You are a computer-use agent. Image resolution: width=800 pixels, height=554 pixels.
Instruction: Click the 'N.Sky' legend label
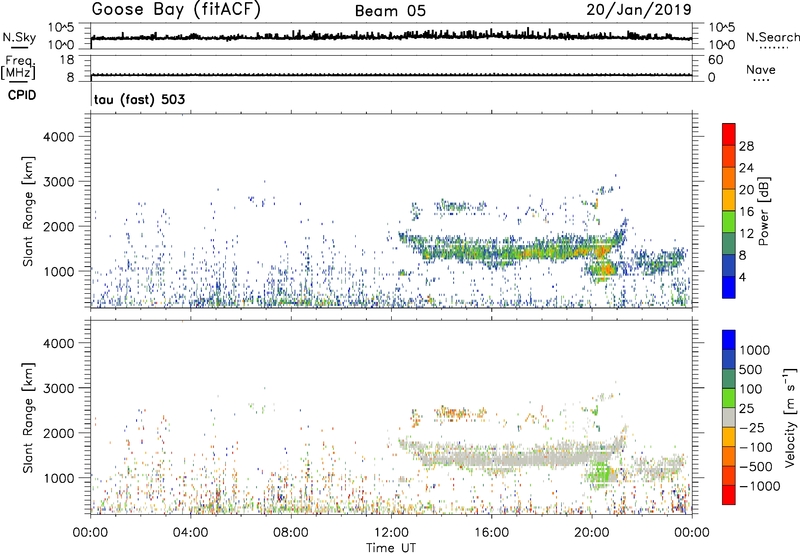(x=19, y=37)
